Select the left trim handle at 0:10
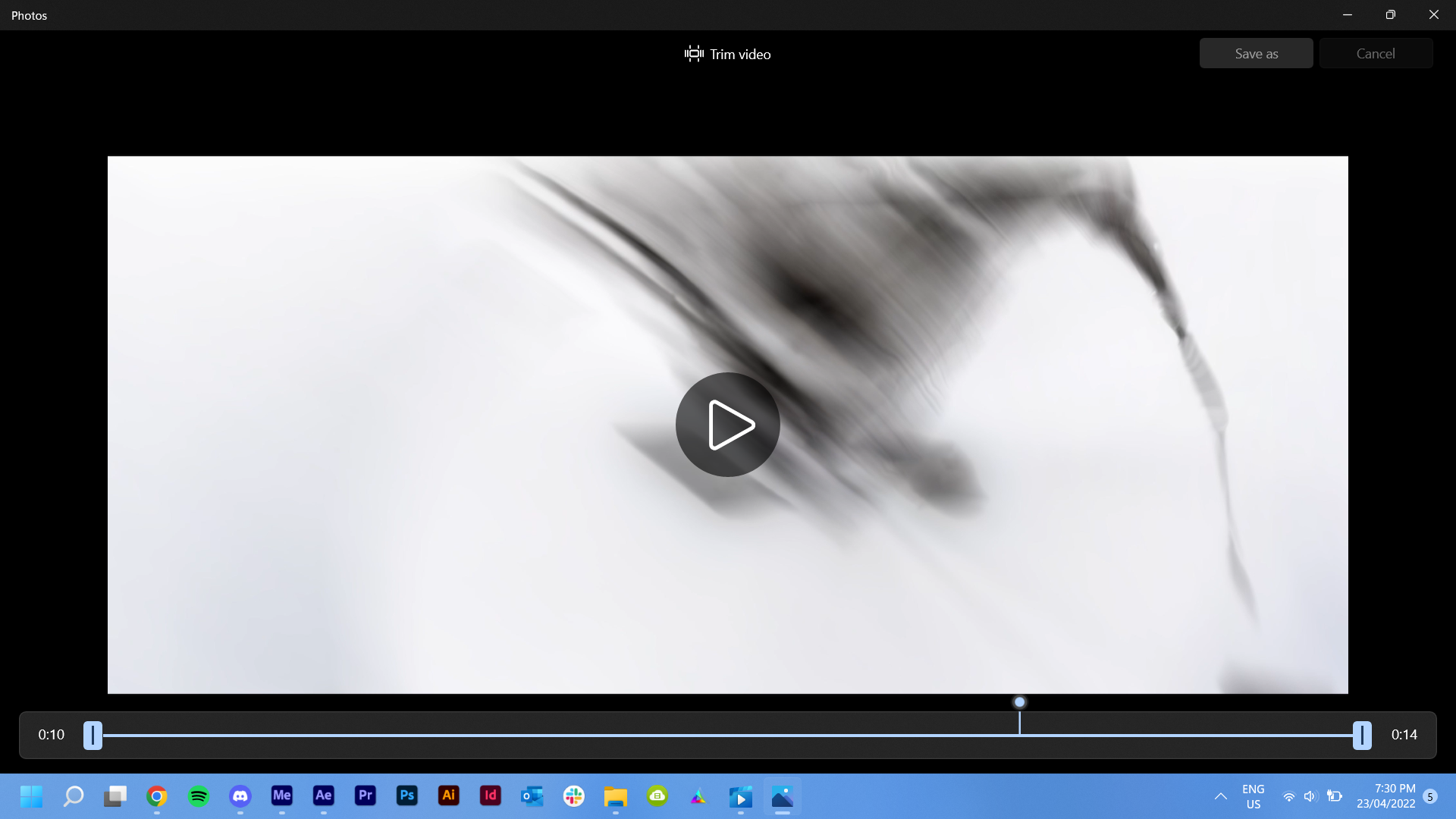The image size is (1456, 819). (x=92, y=735)
